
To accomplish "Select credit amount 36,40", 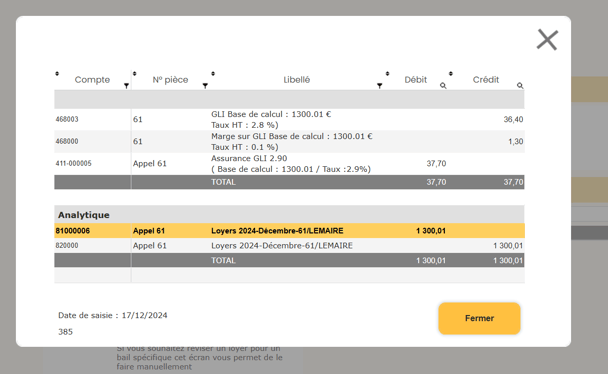I will pos(513,119).
